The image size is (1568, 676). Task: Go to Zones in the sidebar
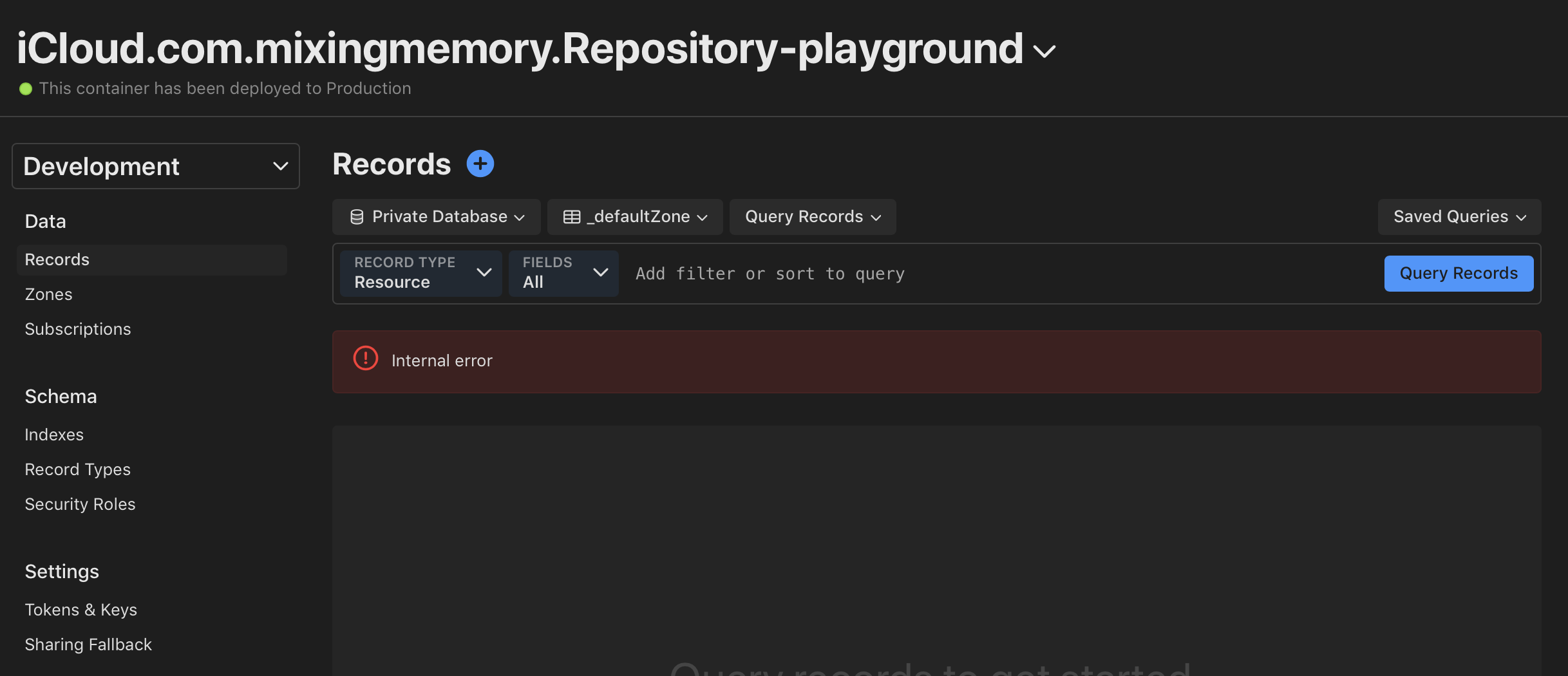[49, 294]
